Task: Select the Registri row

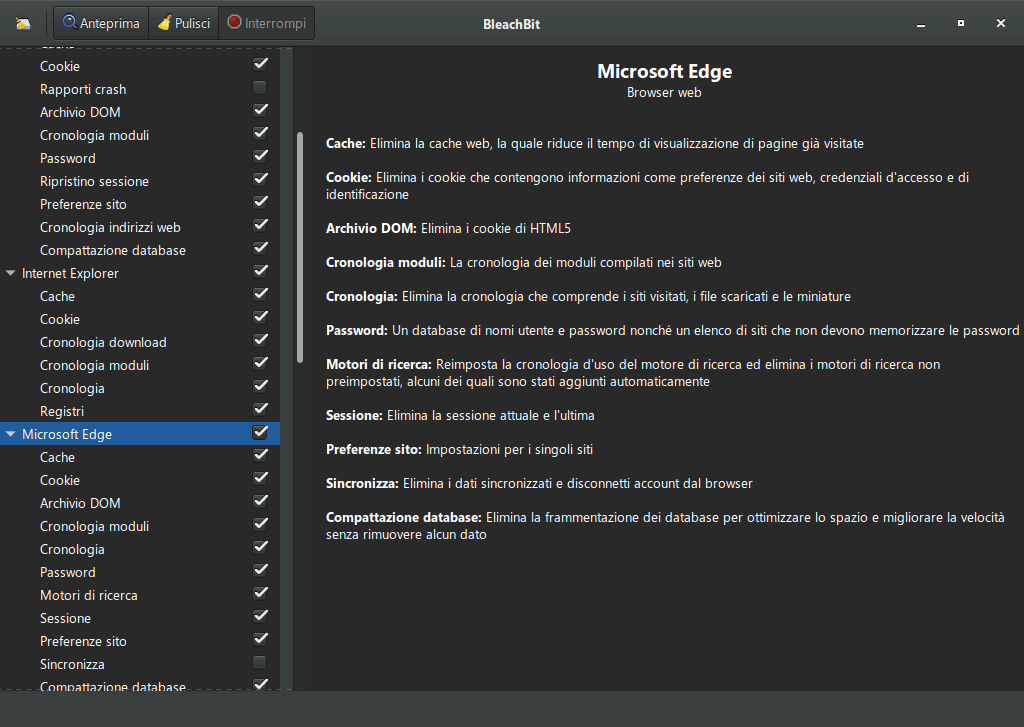Action: click(140, 411)
